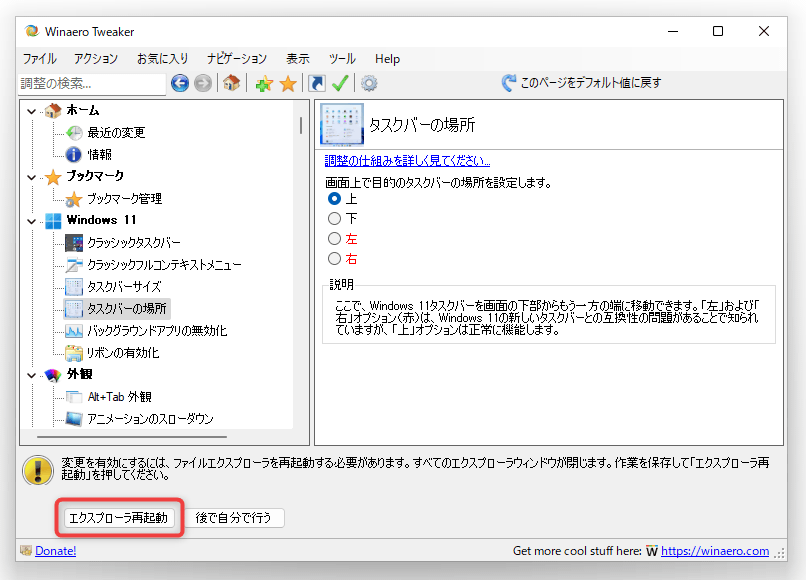Click the ブックマーク管理 icon
Viewport: 806px width, 580px height.
[x=74, y=199]
